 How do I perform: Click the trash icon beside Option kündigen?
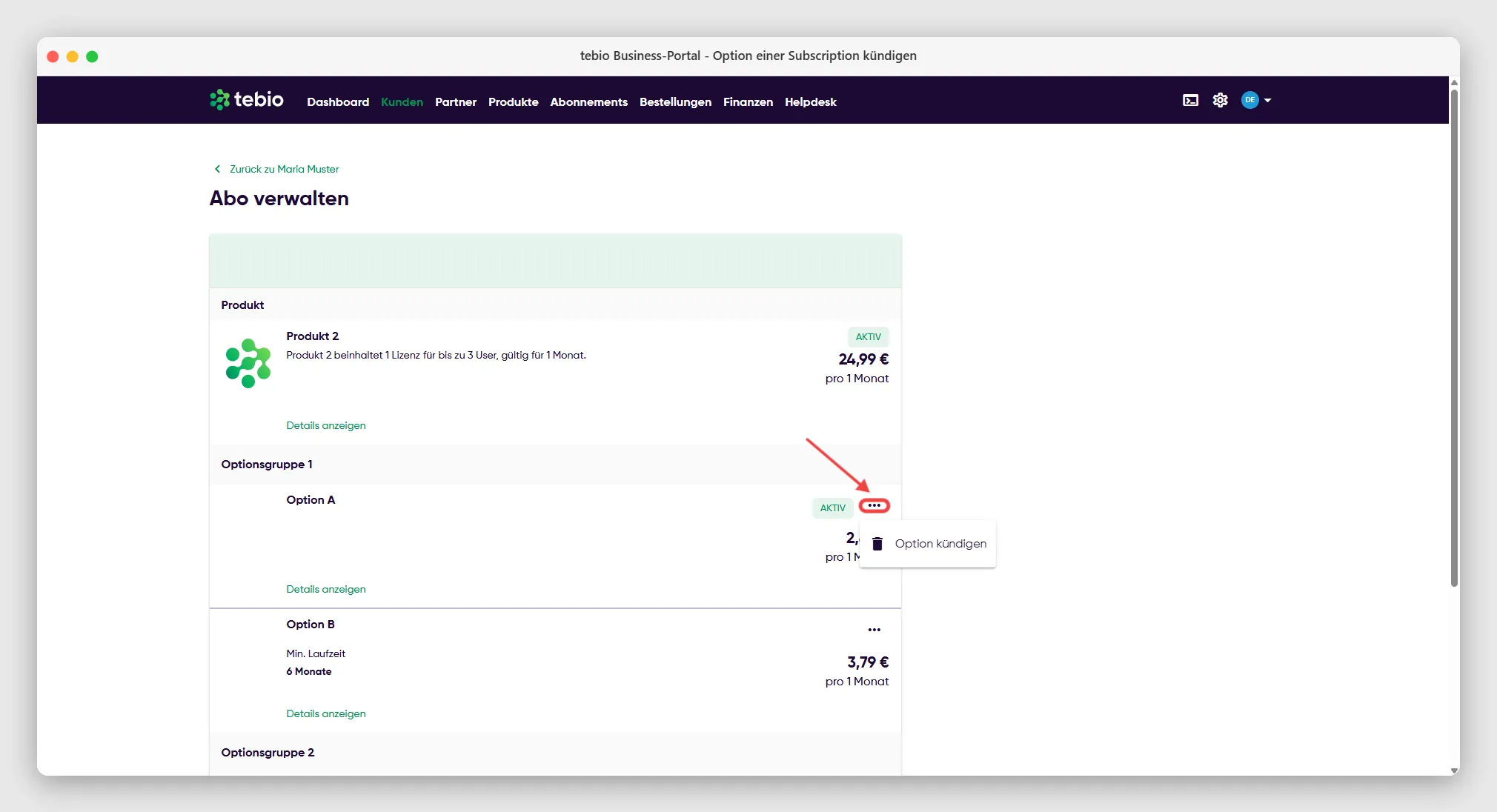877,544
